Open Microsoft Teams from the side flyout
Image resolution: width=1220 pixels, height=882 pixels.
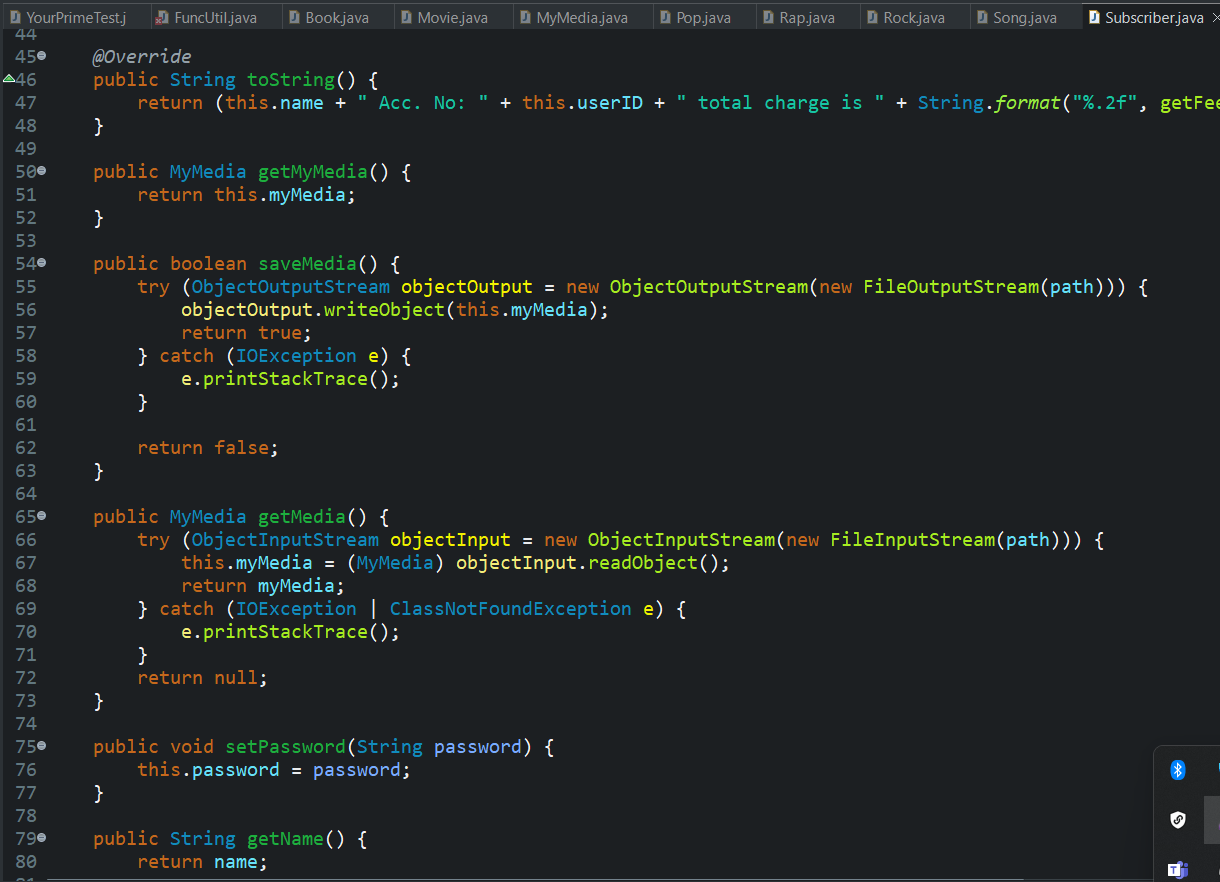1177,869
